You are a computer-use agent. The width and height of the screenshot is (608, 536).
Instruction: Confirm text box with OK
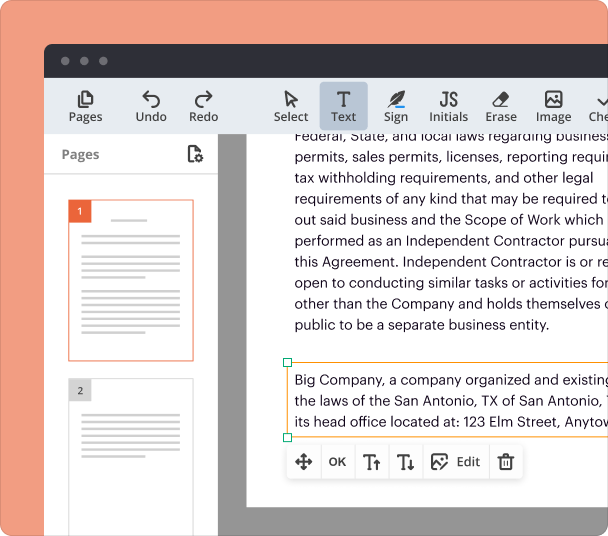tap(337, 462)
